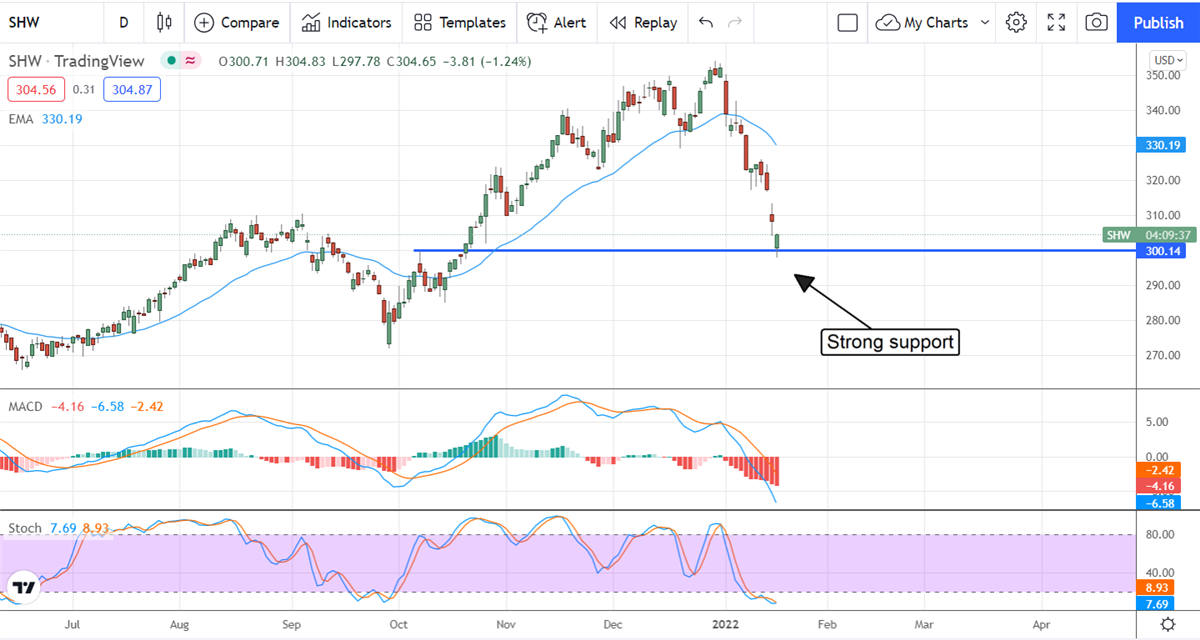
Task: Click the Compare symbol button
Action: [238, 22]
